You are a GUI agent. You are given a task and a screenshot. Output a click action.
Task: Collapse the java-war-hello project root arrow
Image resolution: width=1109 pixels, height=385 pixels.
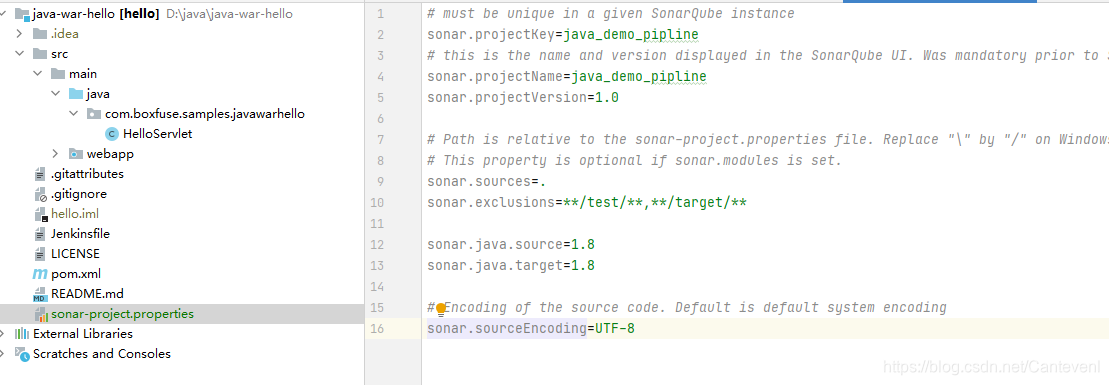click(x=4, y=13)
